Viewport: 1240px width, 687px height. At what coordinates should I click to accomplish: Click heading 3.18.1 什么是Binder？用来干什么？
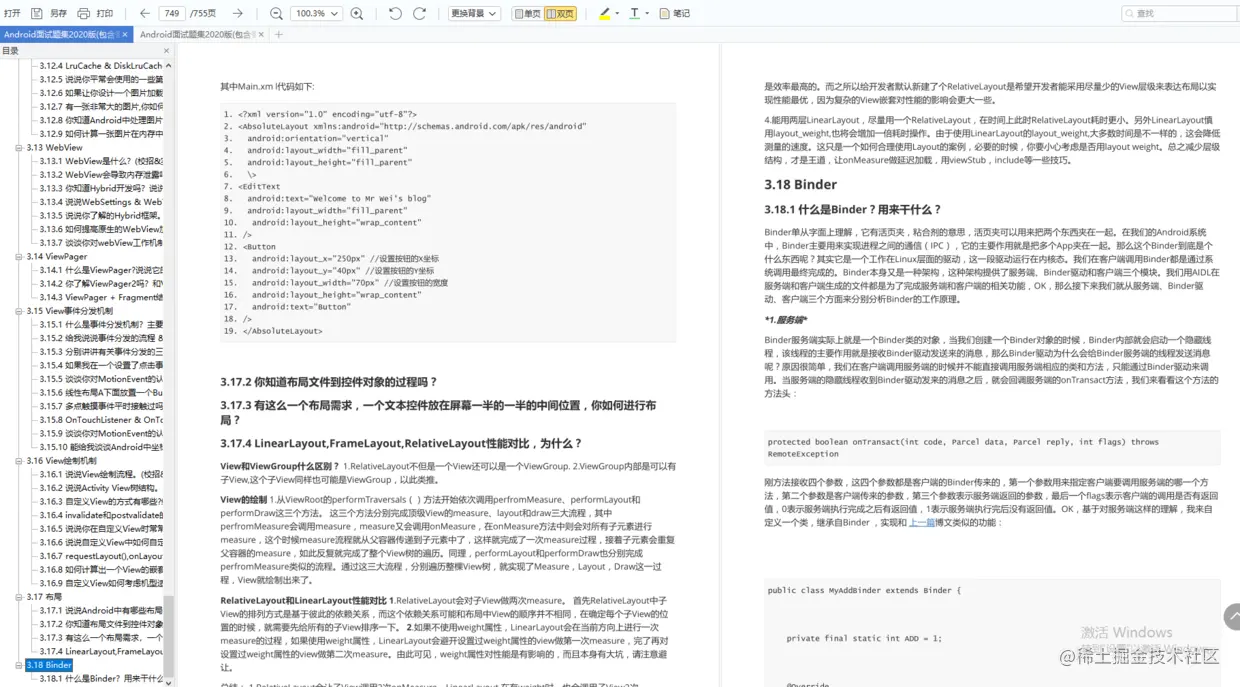[x=853, y=209]
